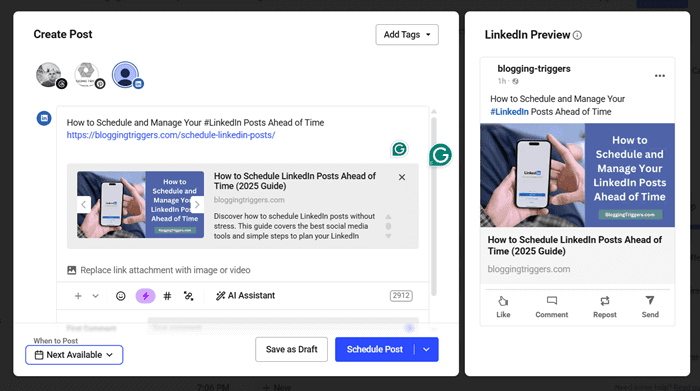Screen dimensions: 700x391
Task: Open the bloggingtriggers.com schedule-linkedin-posts link
Action: [171, 135]
